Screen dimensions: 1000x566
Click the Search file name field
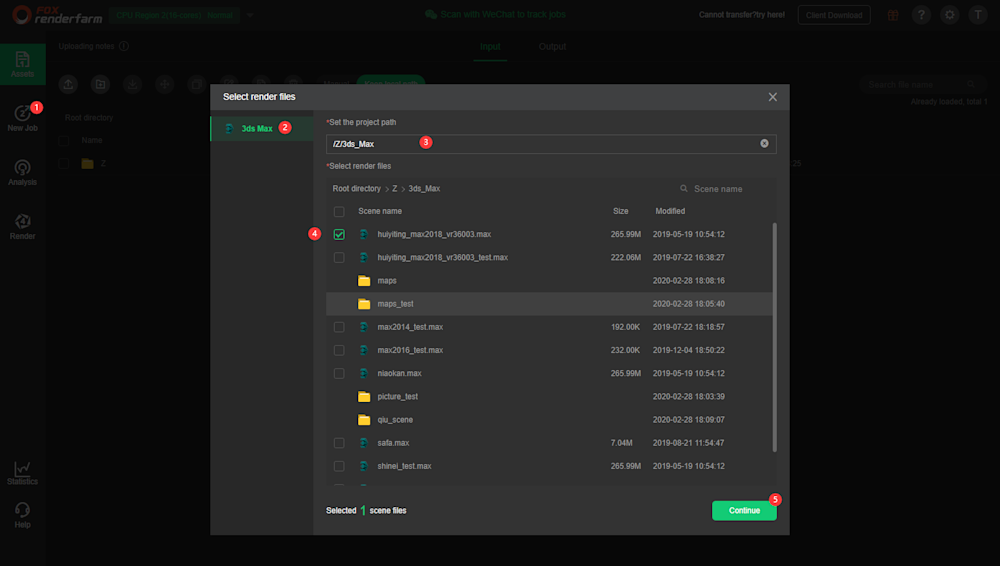pos(922,84)
